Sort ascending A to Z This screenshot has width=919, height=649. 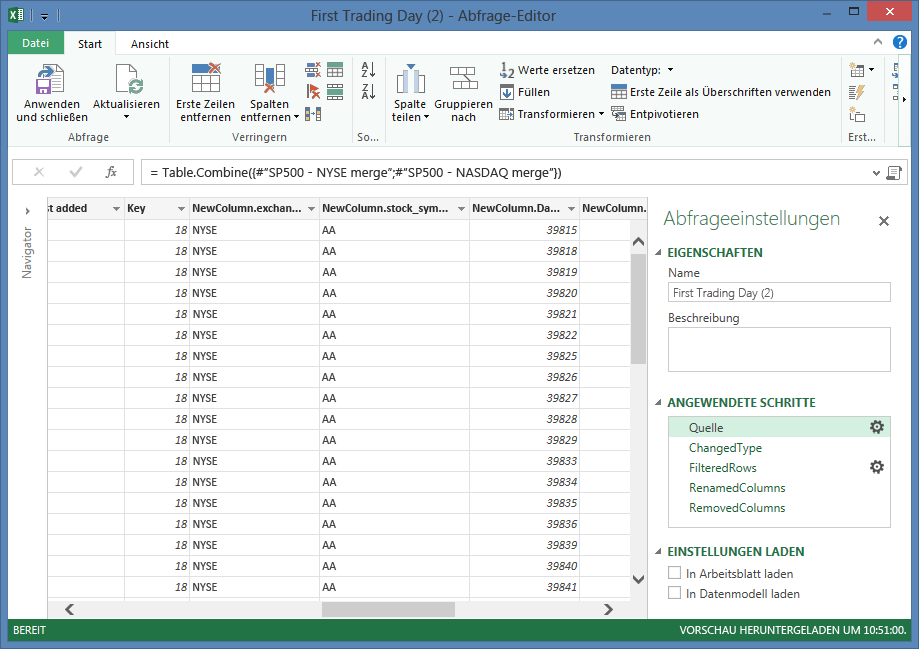tap(368, 70)
